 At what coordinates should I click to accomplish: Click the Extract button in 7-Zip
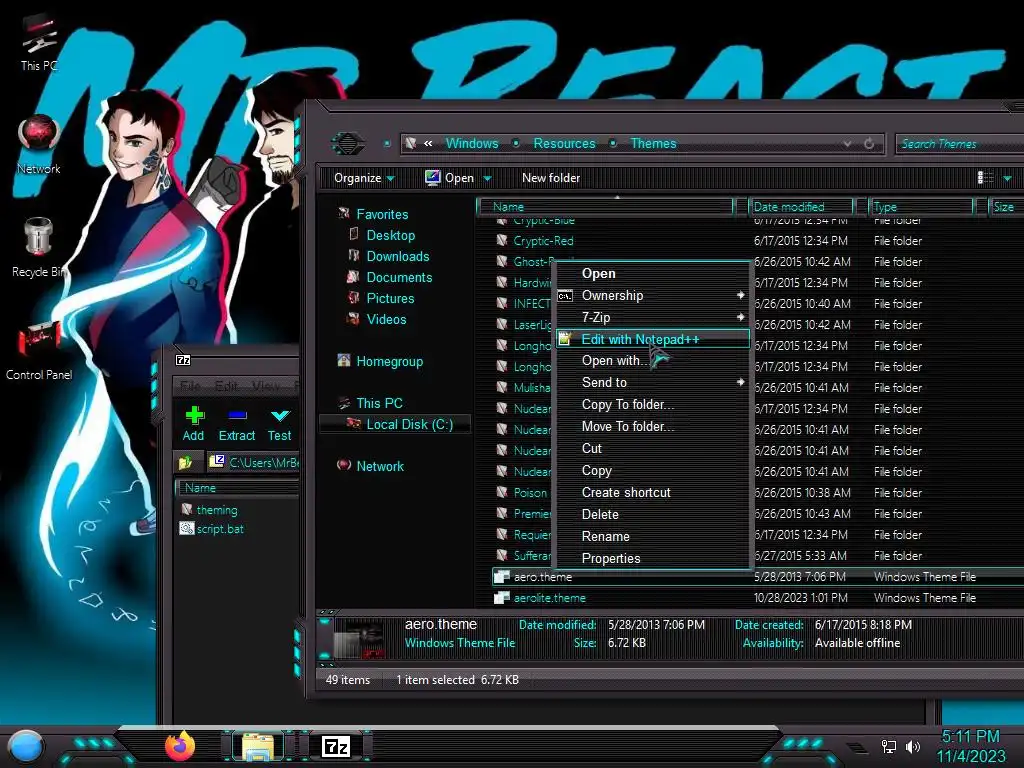pyautogui.click(x=236, y=424)
